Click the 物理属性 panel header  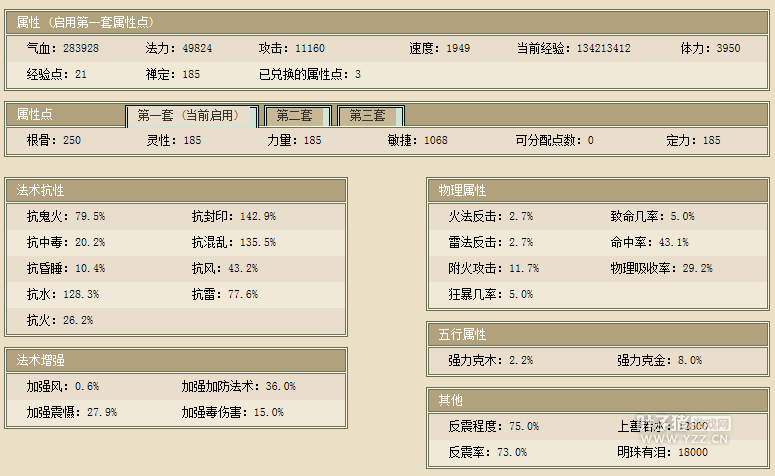tap(462, 190)
